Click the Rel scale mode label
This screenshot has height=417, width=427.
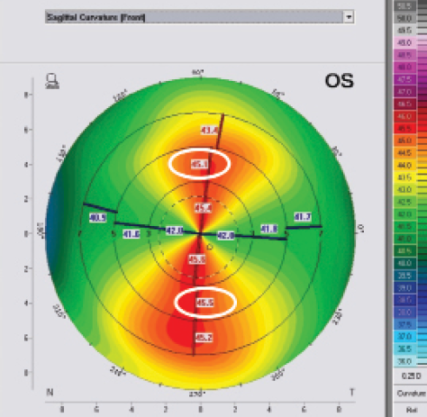click(411, 410)
